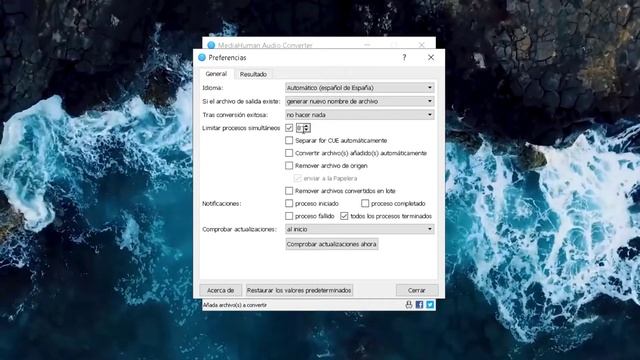This screenshot has height=360, width=640.
Task: Click the Facebook icon in status bar
Action: [419, 304]
